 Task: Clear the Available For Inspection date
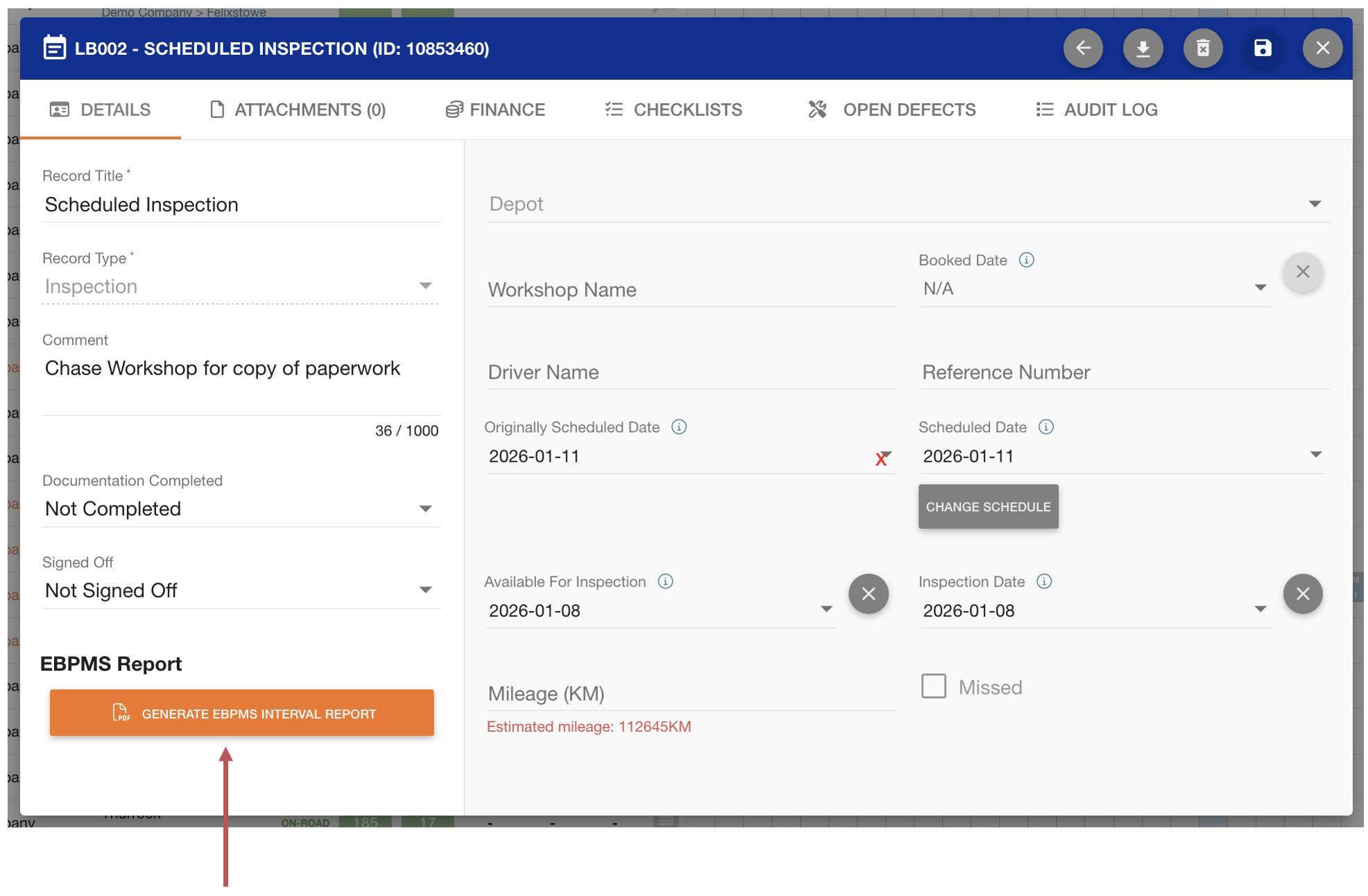pos(869,594)
